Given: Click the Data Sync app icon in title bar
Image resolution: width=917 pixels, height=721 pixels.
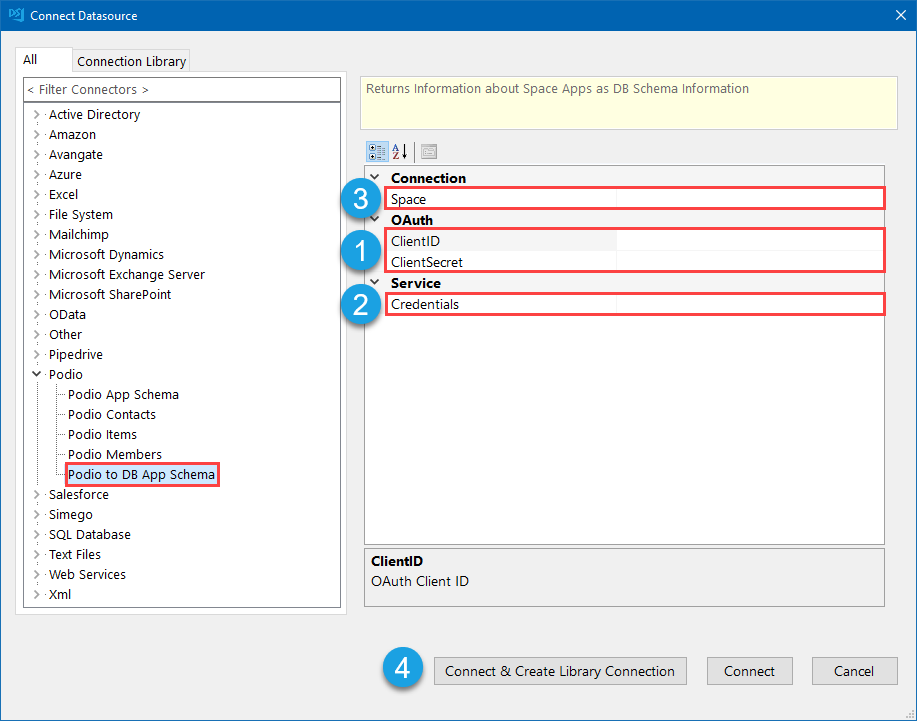Looking at the screenshot, I should click(16, 15).
